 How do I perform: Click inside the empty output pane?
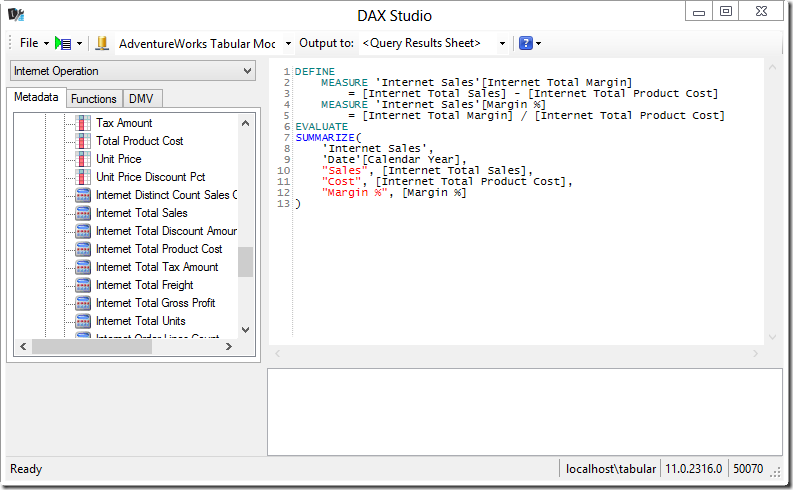524,412
